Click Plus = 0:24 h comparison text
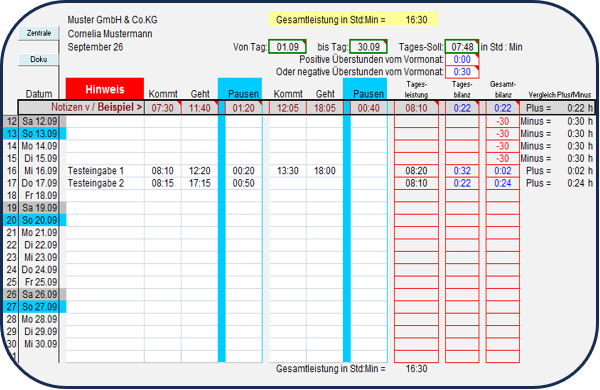 point(559,183)
